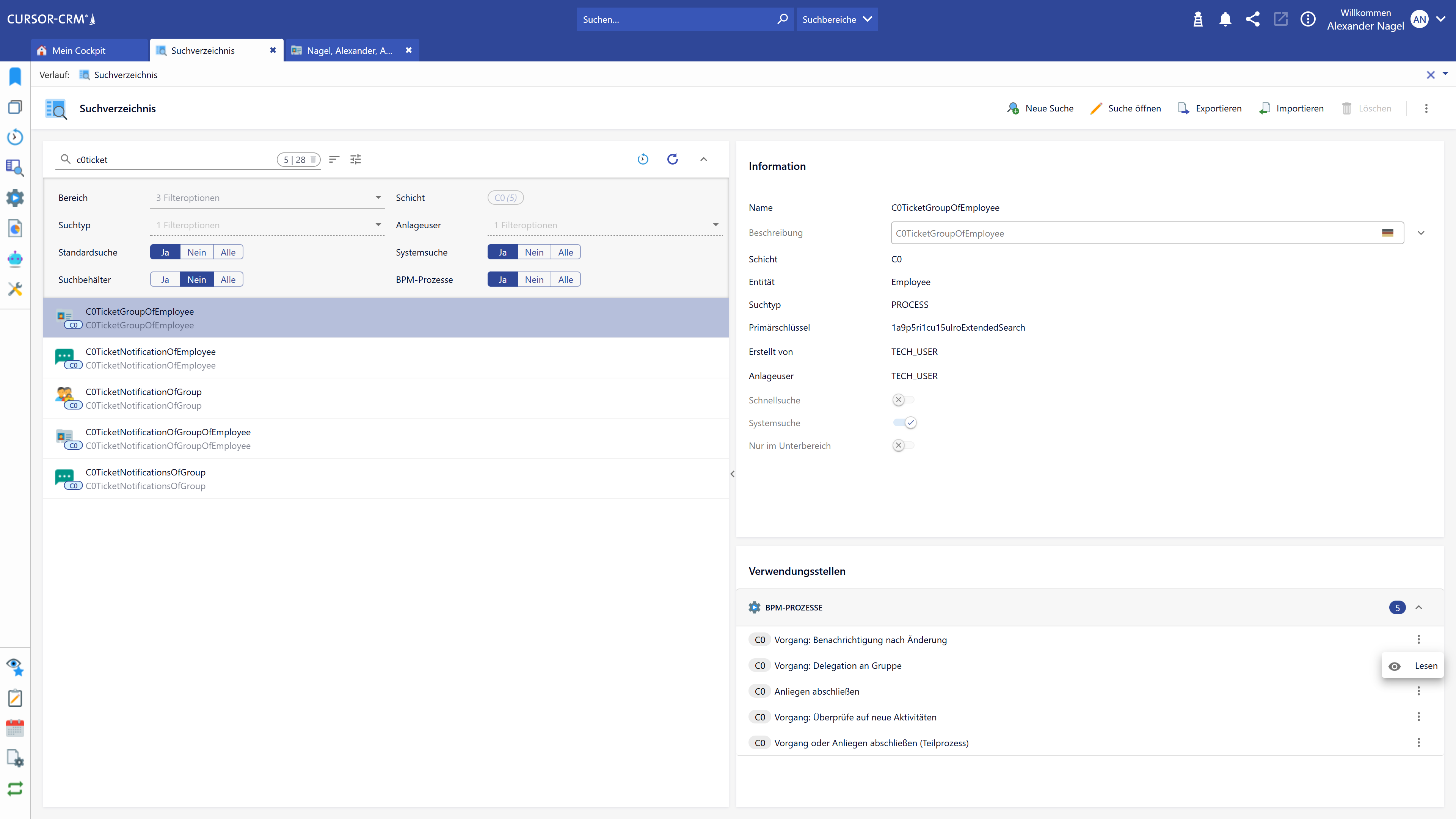Open more options beside Löschen

pos(1426,108)
